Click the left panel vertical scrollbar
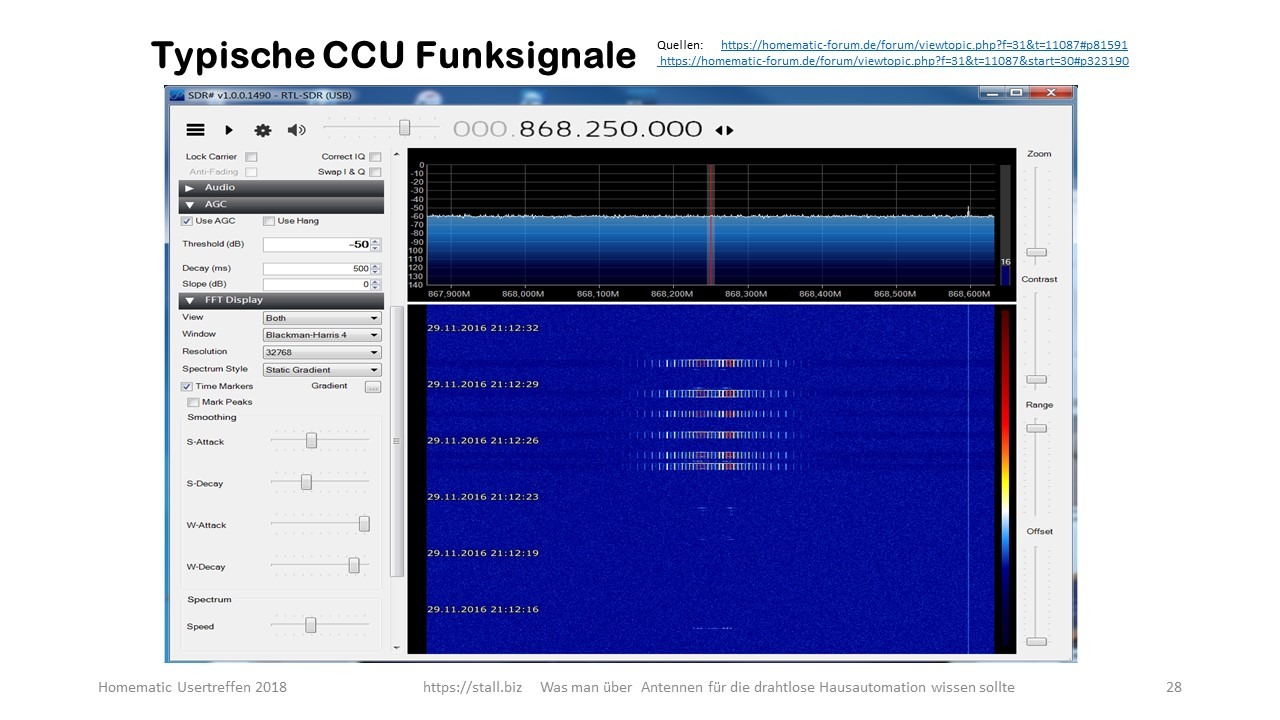Image resolution: width=1280 pixels, height=720 pixels. pyautogui.click(x=397, y=440)
